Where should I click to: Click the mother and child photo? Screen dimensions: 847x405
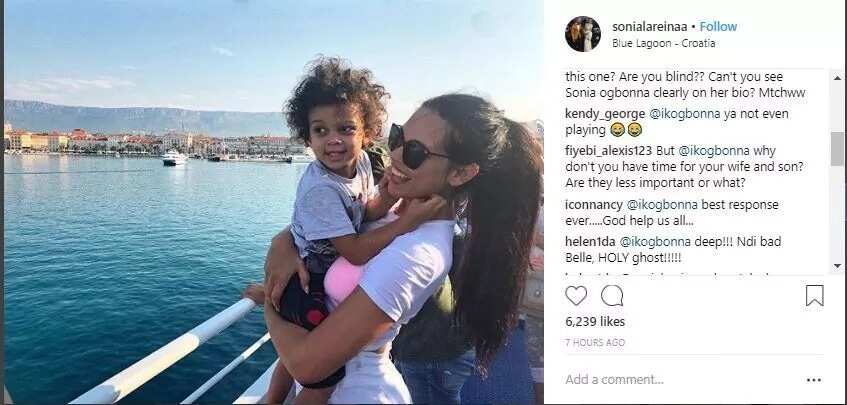[273, 202]
